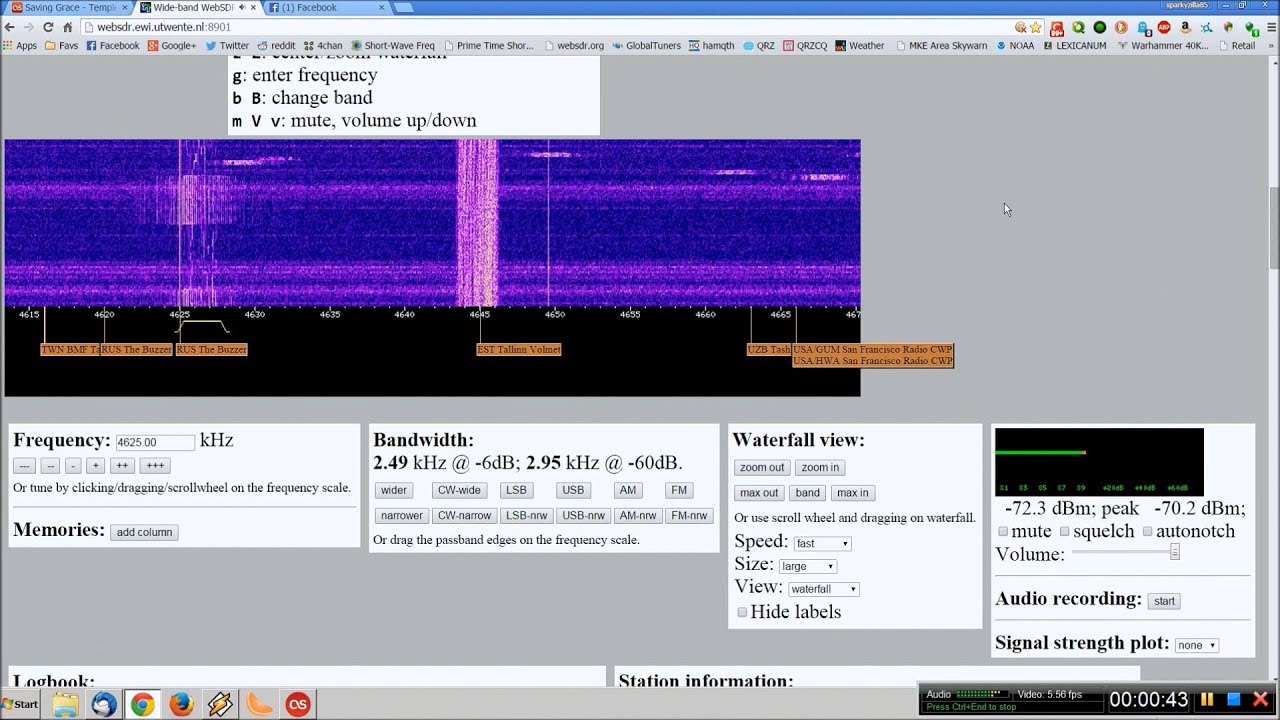Select USB demodulation mode

tap(573, 490)
